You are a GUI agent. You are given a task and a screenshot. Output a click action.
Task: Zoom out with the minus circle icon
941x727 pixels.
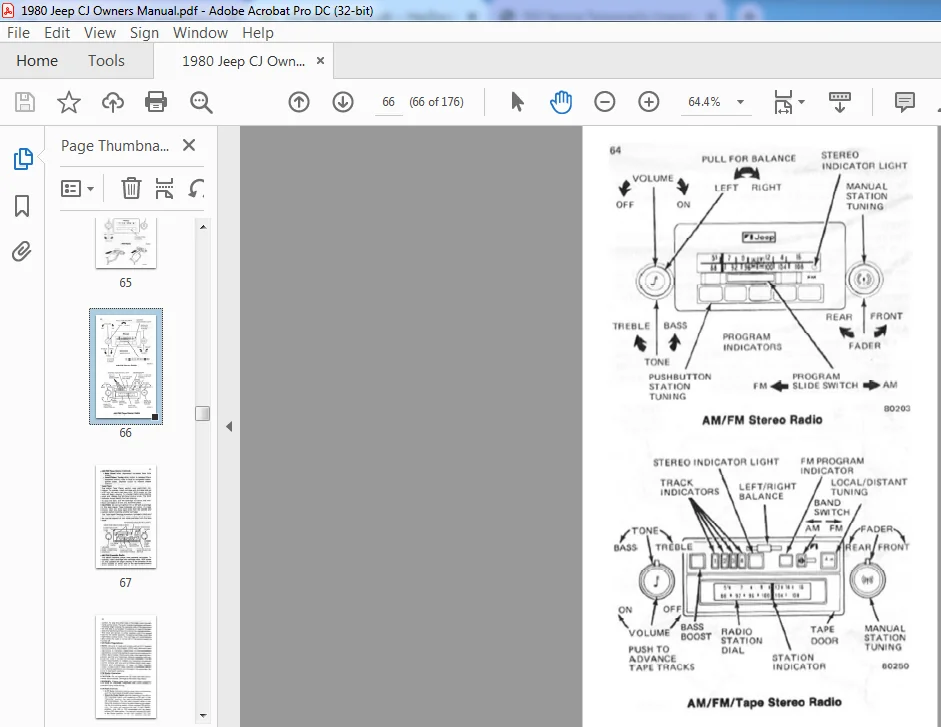tap(604, 102)
